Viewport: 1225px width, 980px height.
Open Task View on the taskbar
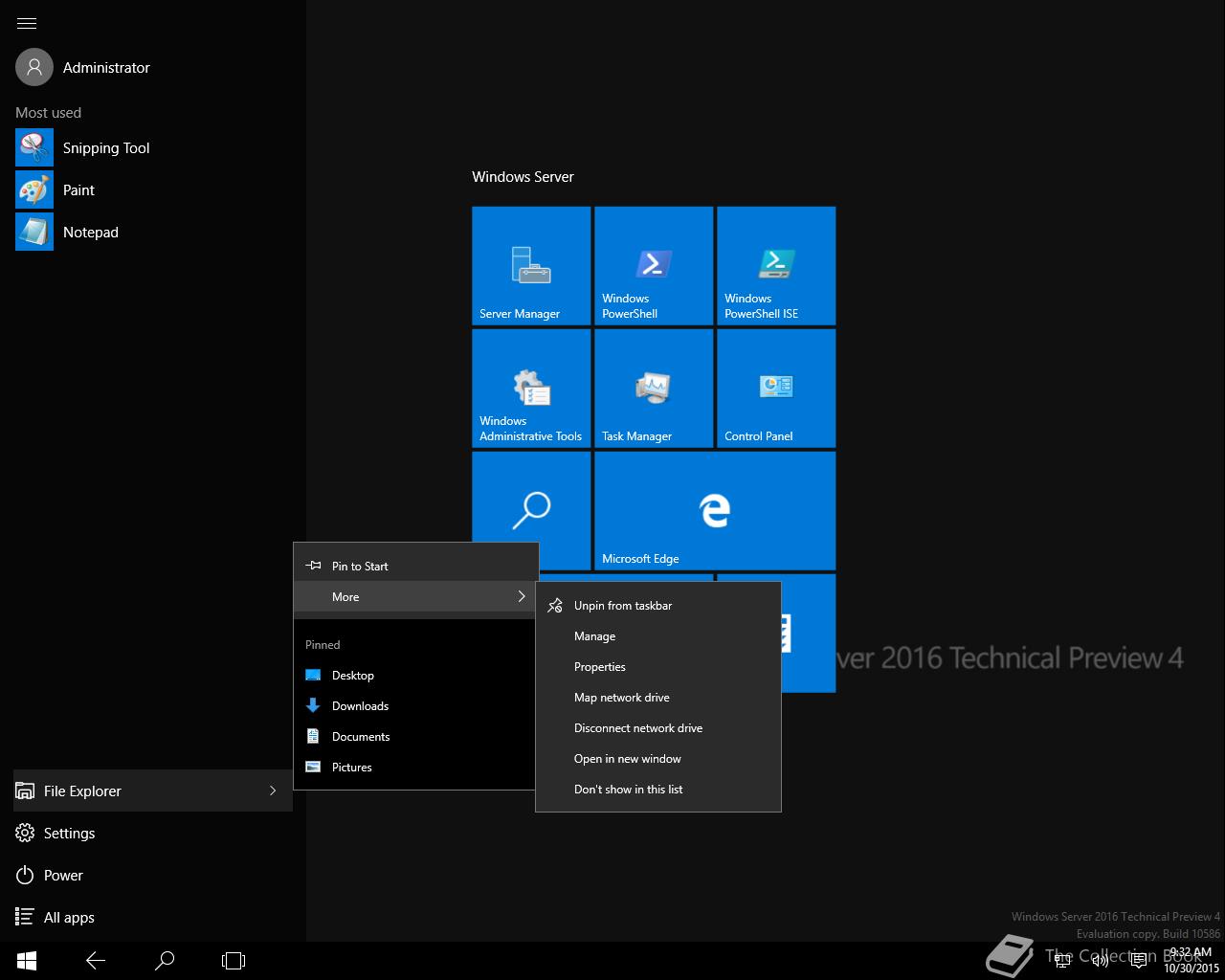(x=234, y=961)
